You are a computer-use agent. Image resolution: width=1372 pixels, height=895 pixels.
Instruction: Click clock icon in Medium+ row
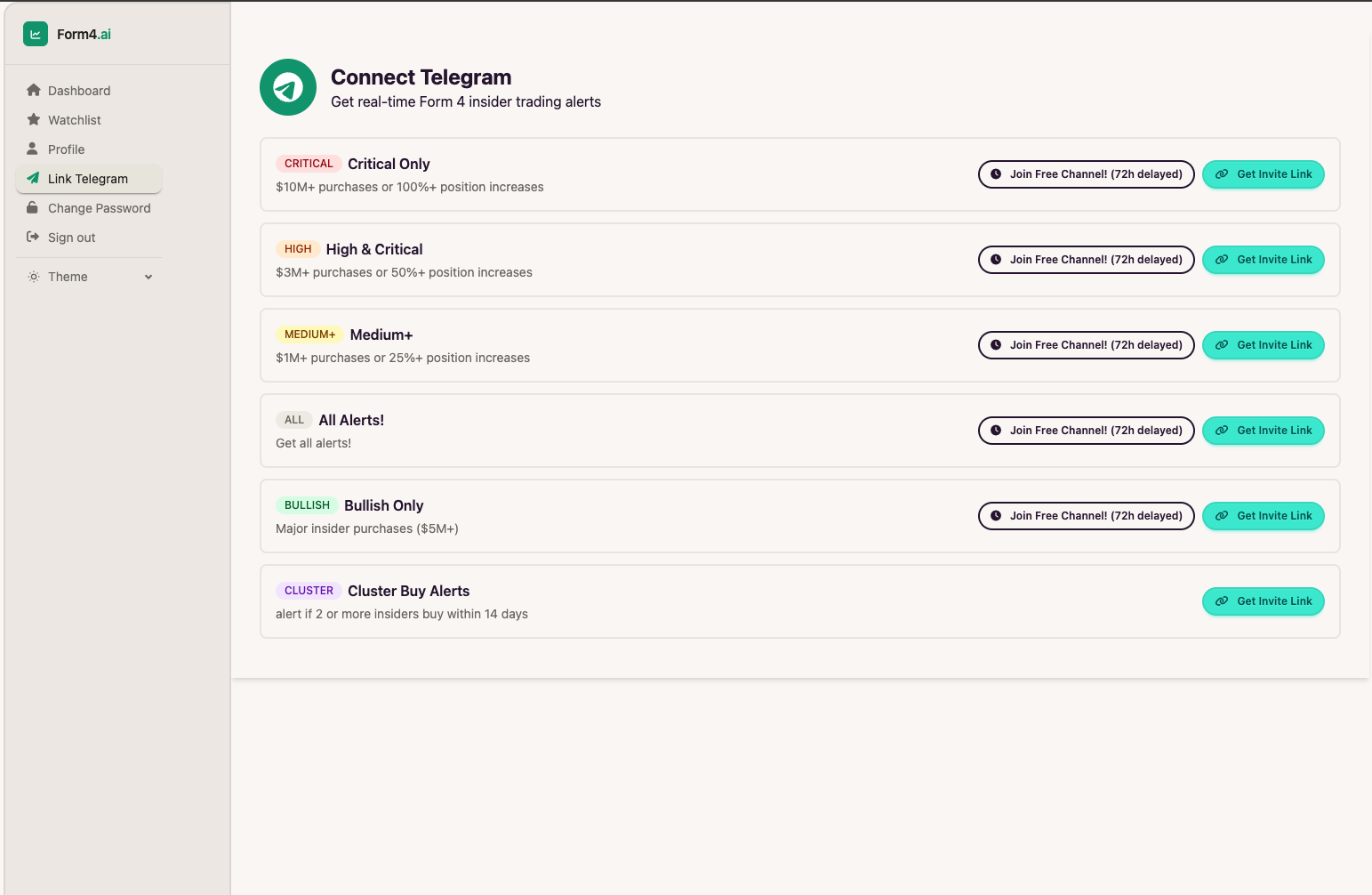pos(996,345)
